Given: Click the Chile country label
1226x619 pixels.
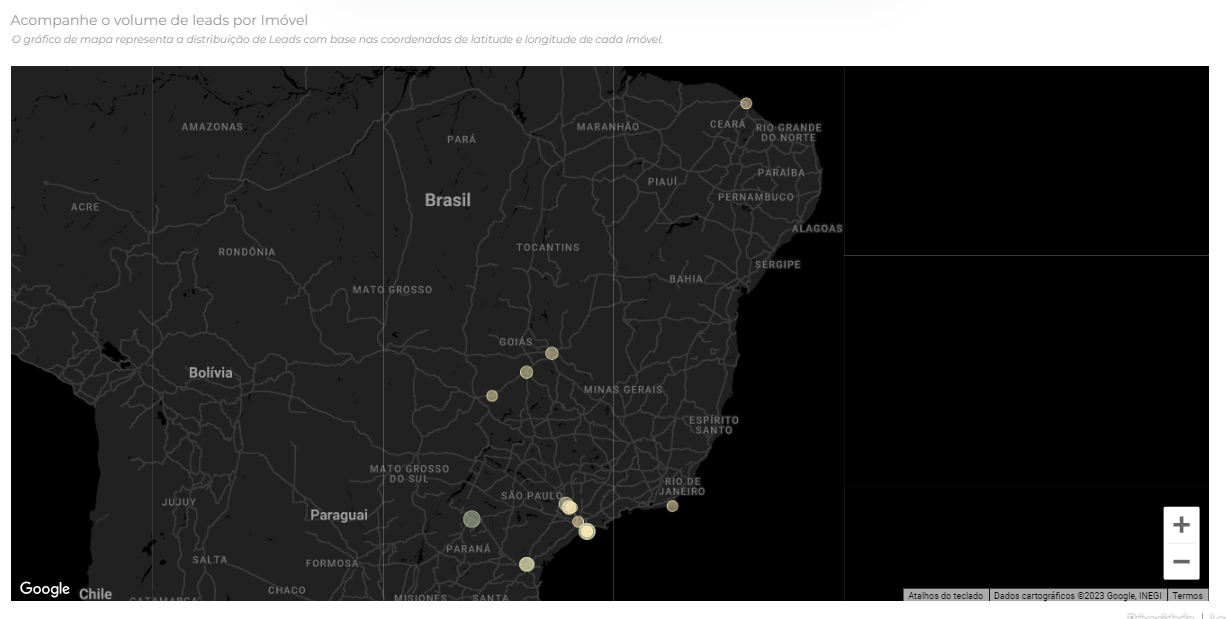Looking at the screenshot, I should coord(96,594).
